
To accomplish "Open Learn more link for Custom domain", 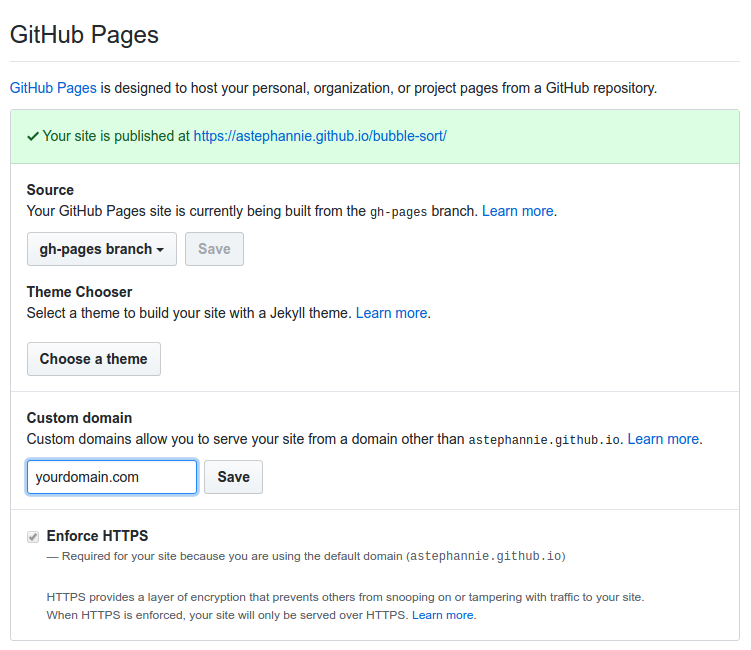I will pyautogui.click(x=663, y=439).
